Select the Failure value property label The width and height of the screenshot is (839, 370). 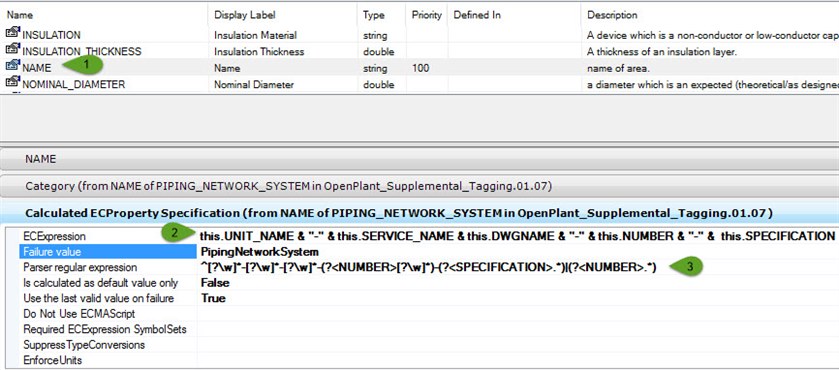click(x=51, y=252)
